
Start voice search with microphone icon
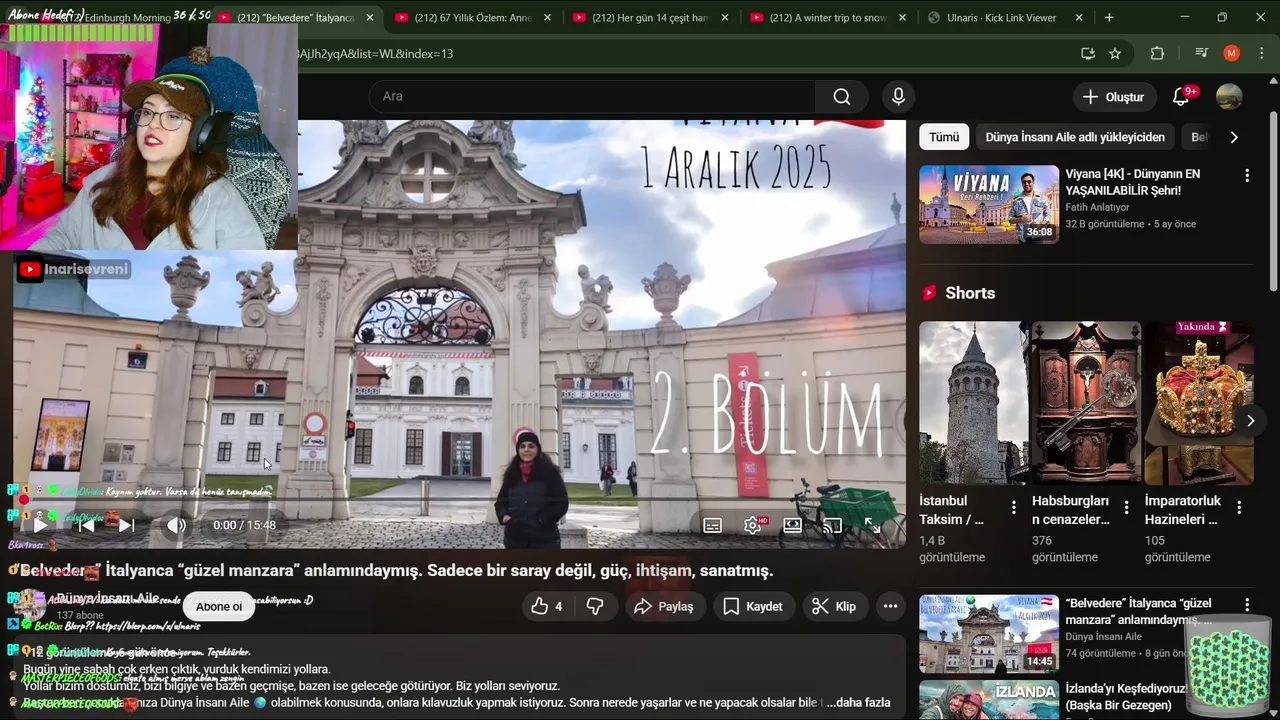pyautogui.click(x=898, y=96)
